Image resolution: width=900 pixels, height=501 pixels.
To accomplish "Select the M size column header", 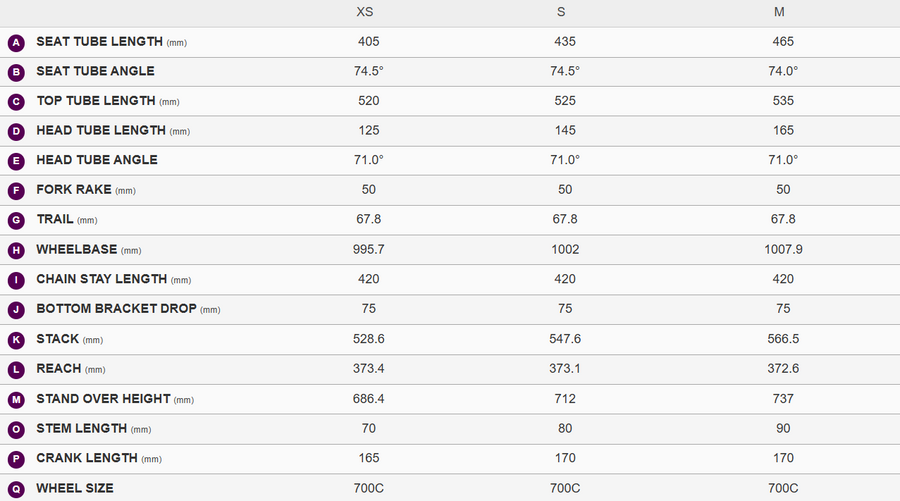I will (x=779, y=12).
